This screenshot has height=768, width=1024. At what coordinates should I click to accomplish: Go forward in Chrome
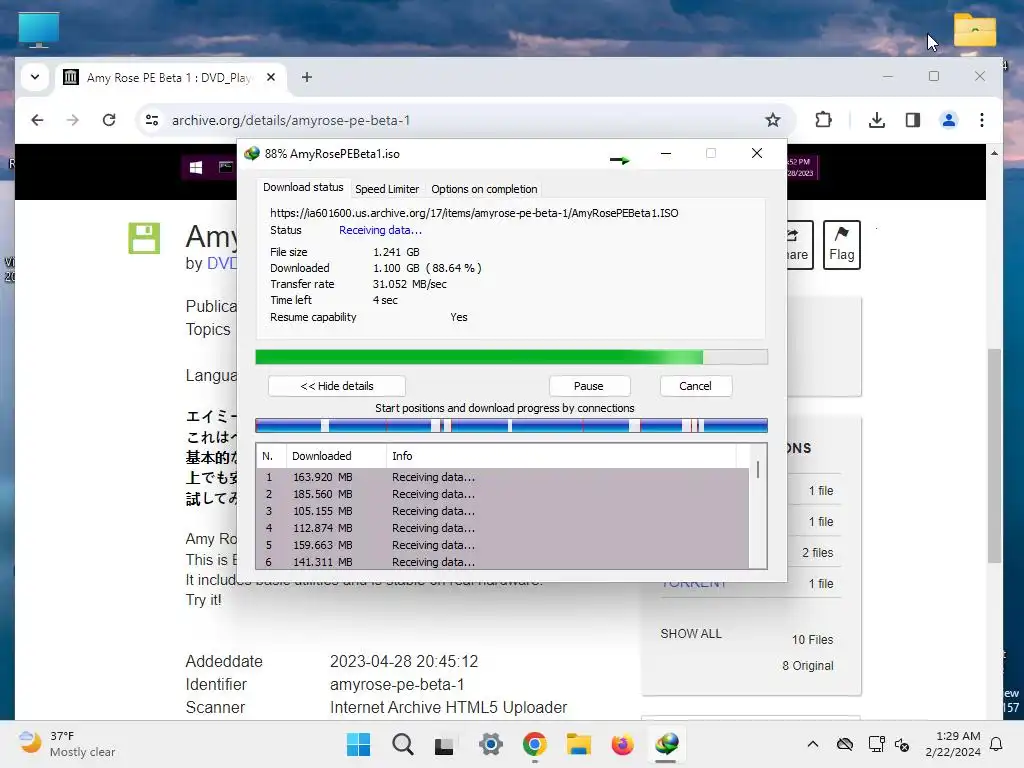point(72,120)
